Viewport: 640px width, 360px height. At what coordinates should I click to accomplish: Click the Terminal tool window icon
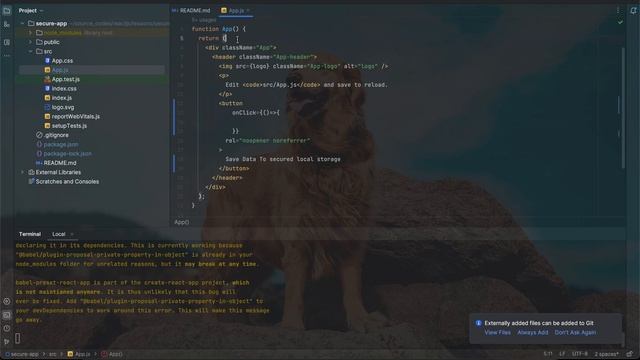(x=7, y=315)
